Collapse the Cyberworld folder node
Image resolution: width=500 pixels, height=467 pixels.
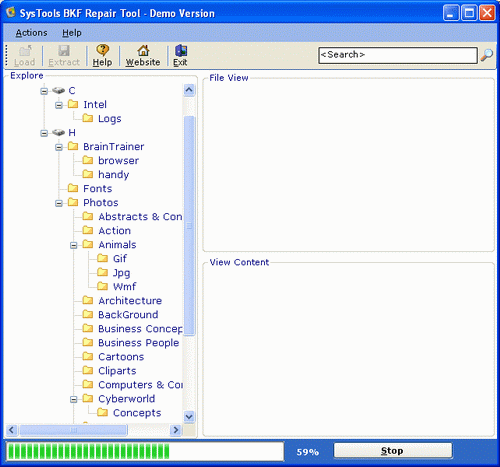(74, 399)
